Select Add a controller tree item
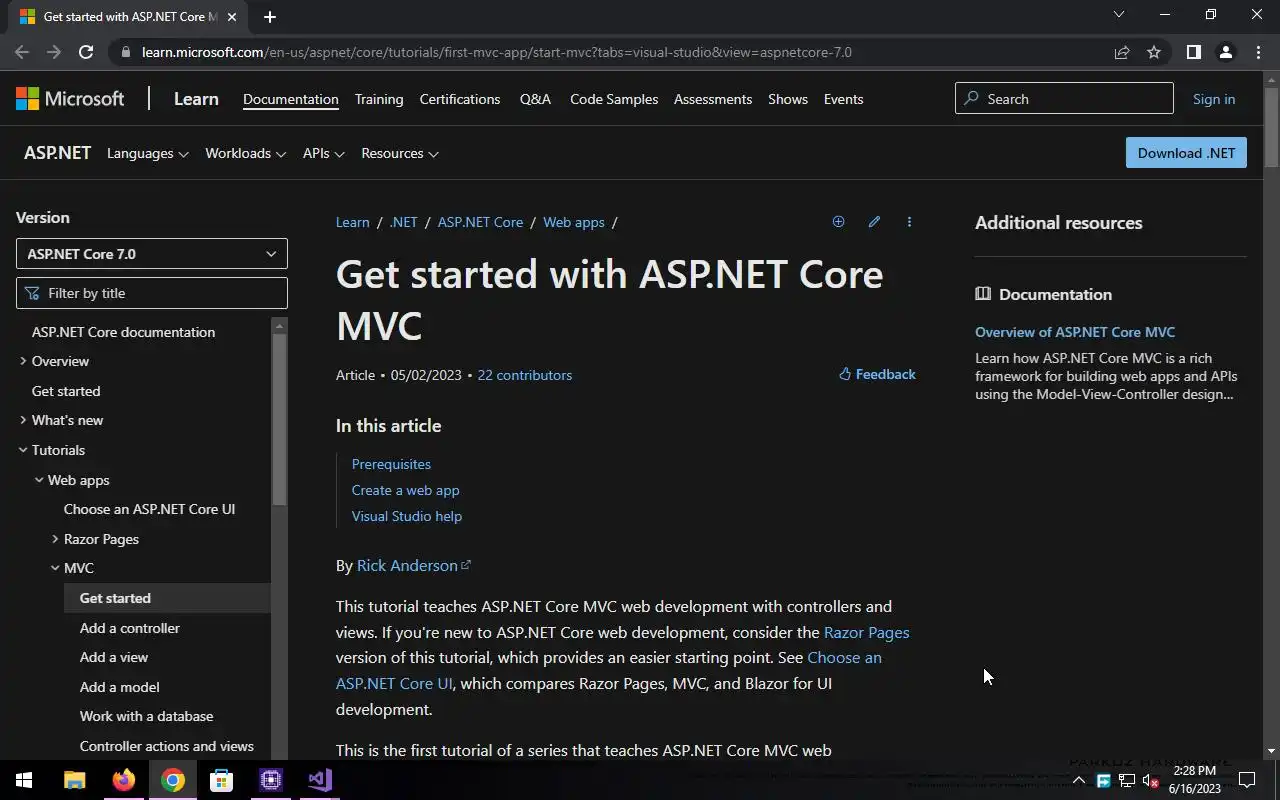1280x800 pixels. [x=130, y=628]
